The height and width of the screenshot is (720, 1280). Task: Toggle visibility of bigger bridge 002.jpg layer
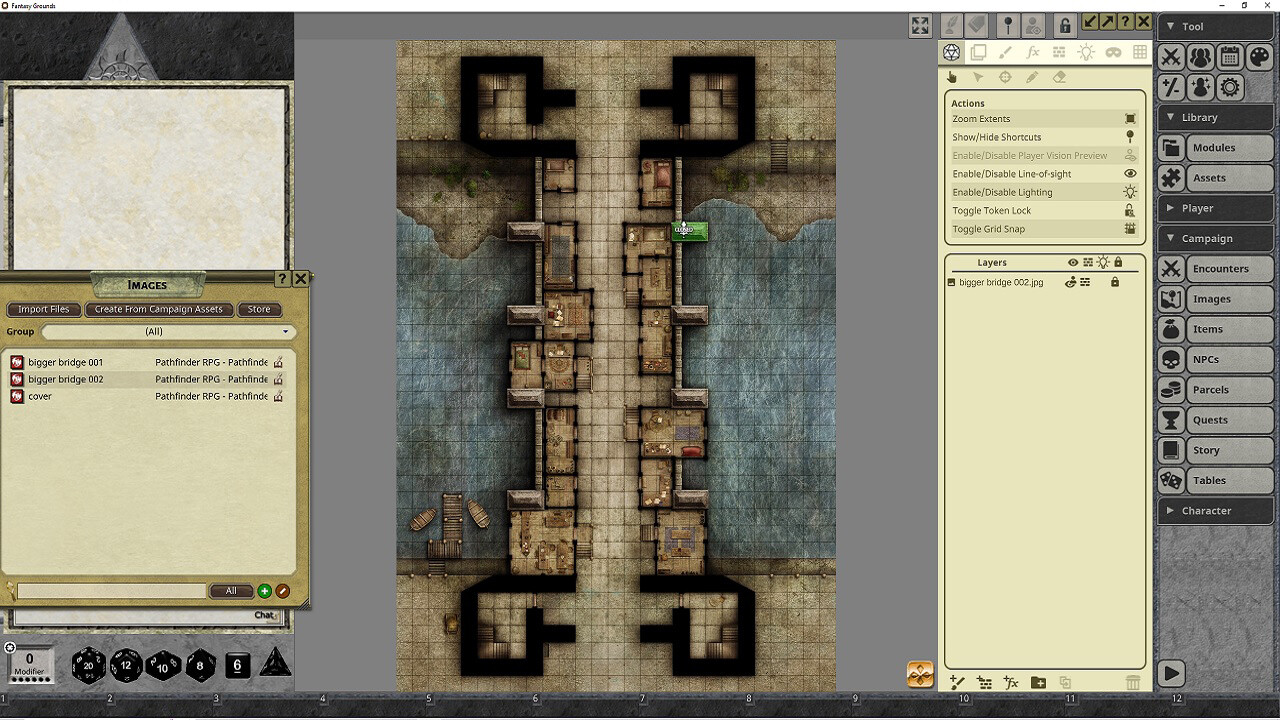[x=1070, y=283]
